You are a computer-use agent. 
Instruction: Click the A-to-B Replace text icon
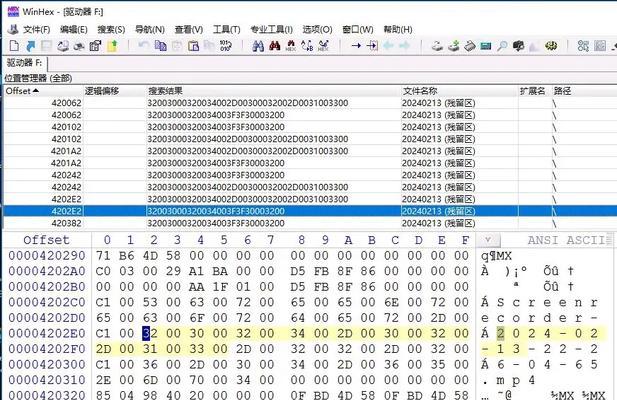(x=307, y=46)
